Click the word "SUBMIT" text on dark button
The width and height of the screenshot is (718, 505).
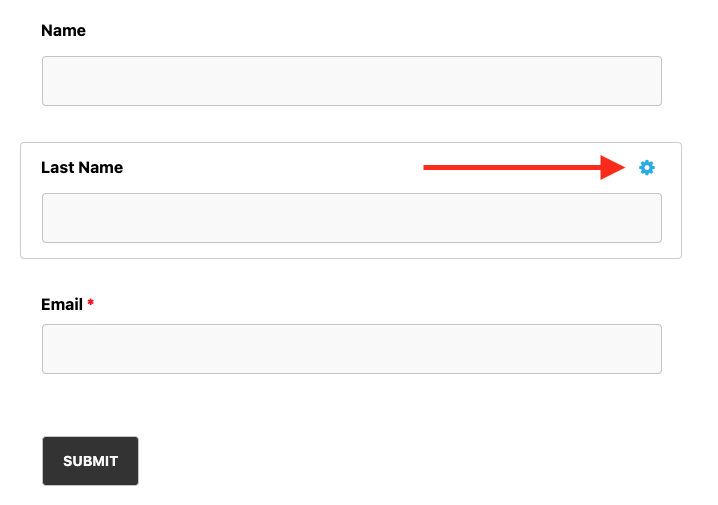coord(90,461)
